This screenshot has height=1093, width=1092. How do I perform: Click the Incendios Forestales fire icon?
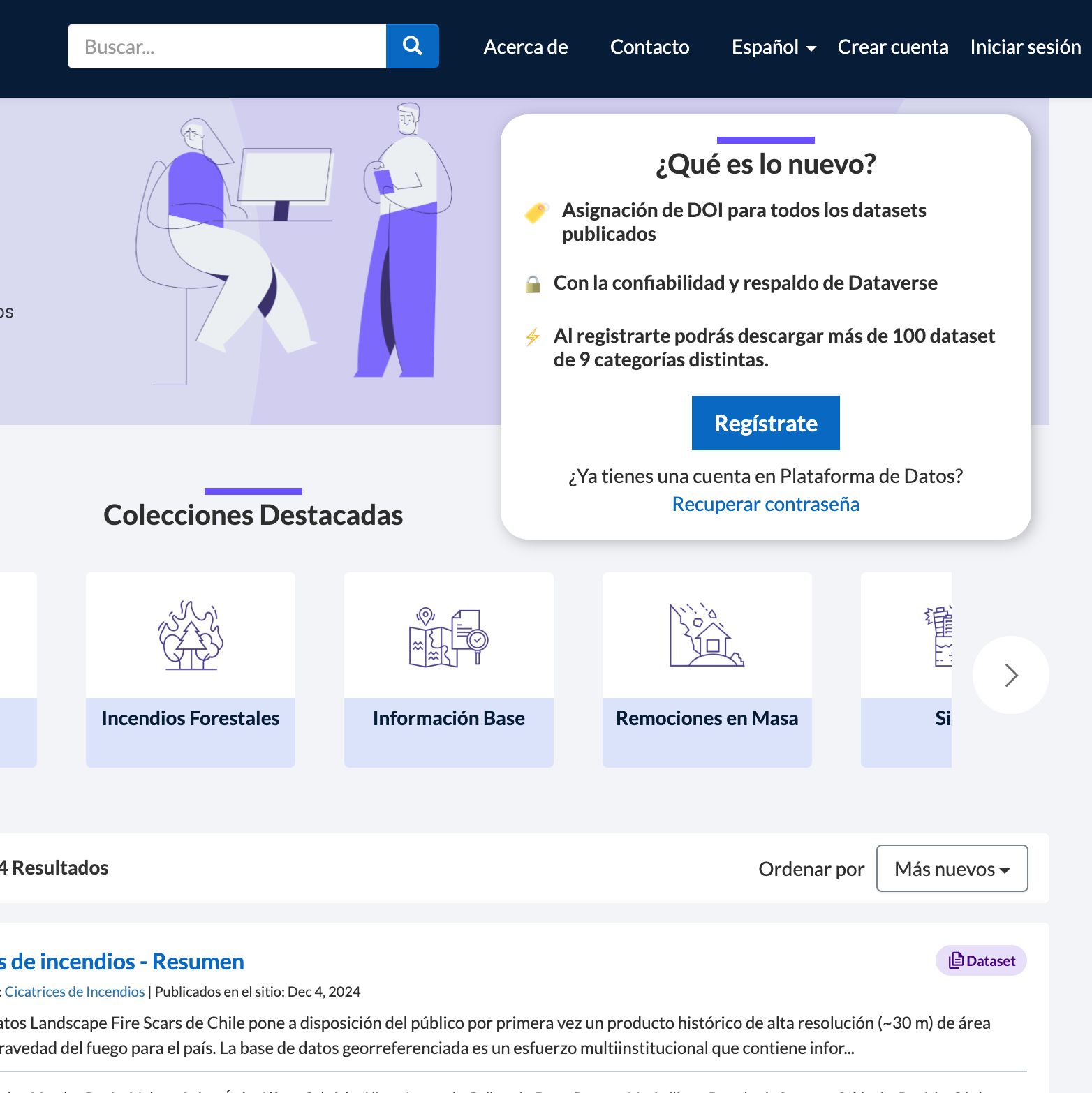click(191, 635)
